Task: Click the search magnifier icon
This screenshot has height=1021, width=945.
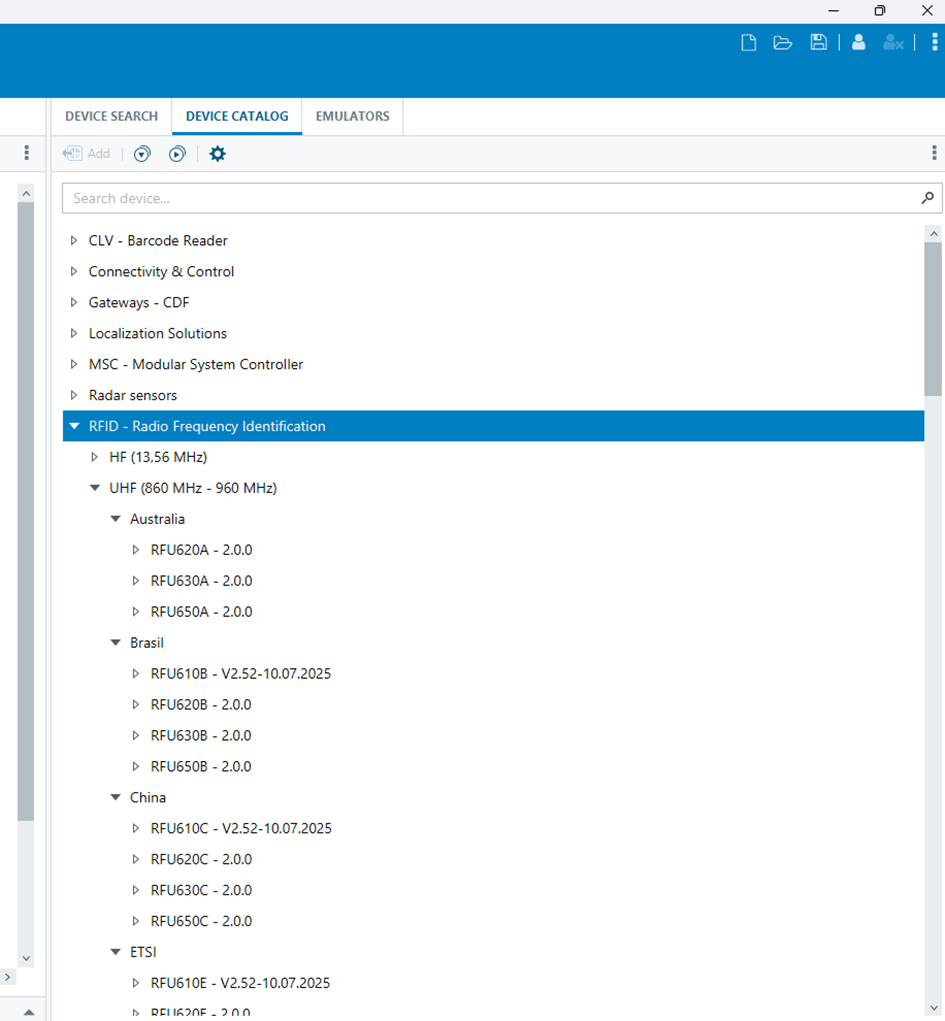Action: pyautogui.click(x=927, y=198)
